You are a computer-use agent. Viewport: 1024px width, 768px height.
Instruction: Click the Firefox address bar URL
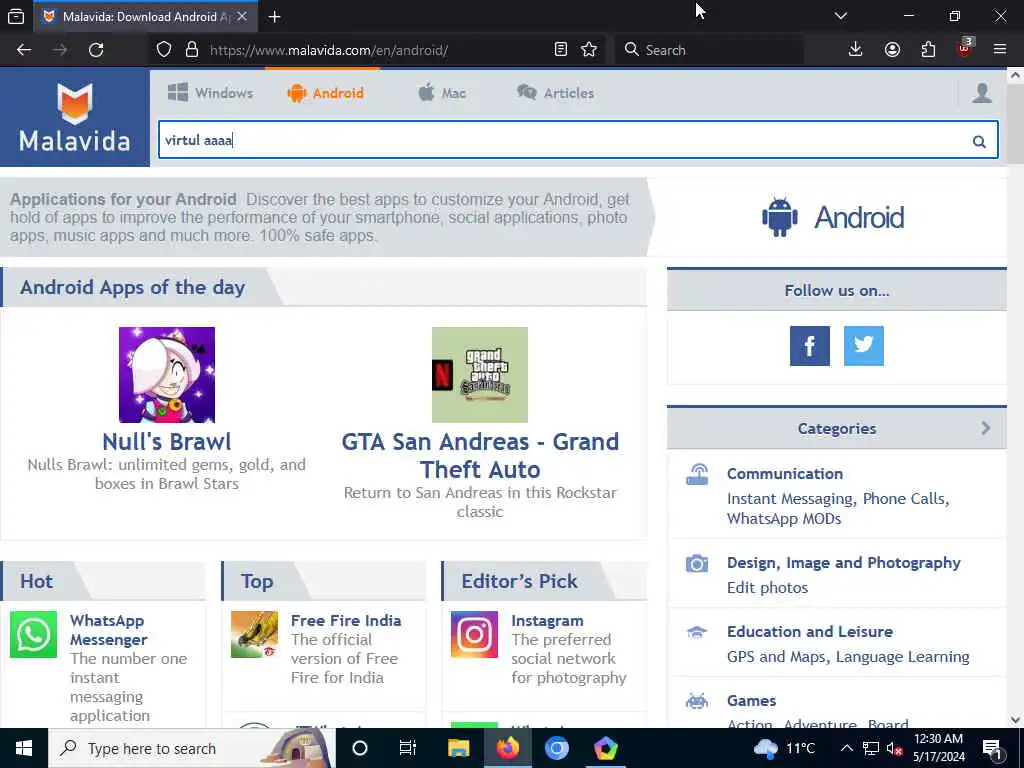tap(328, 50)
